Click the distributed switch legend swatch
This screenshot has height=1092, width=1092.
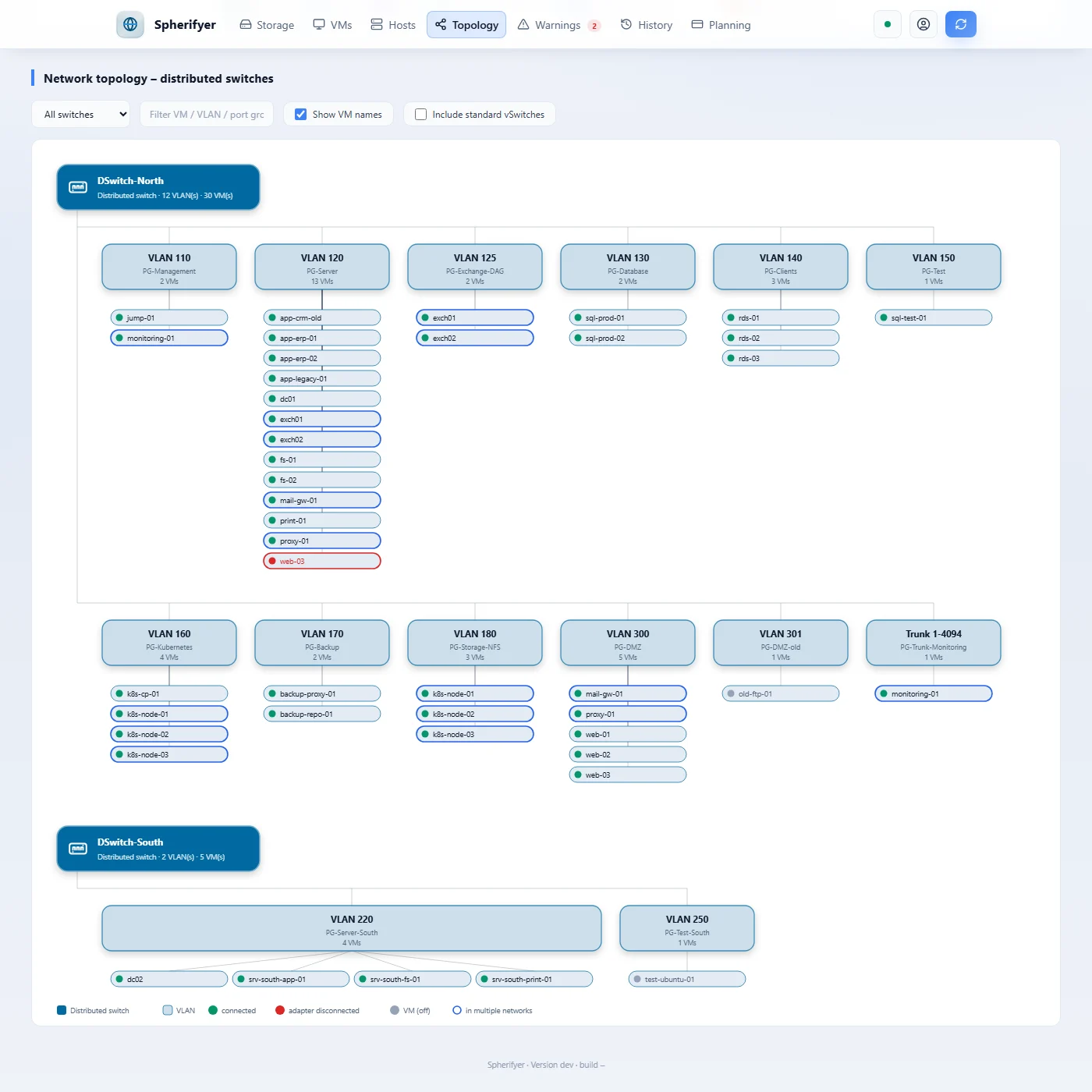click(x=62, y=1010)
